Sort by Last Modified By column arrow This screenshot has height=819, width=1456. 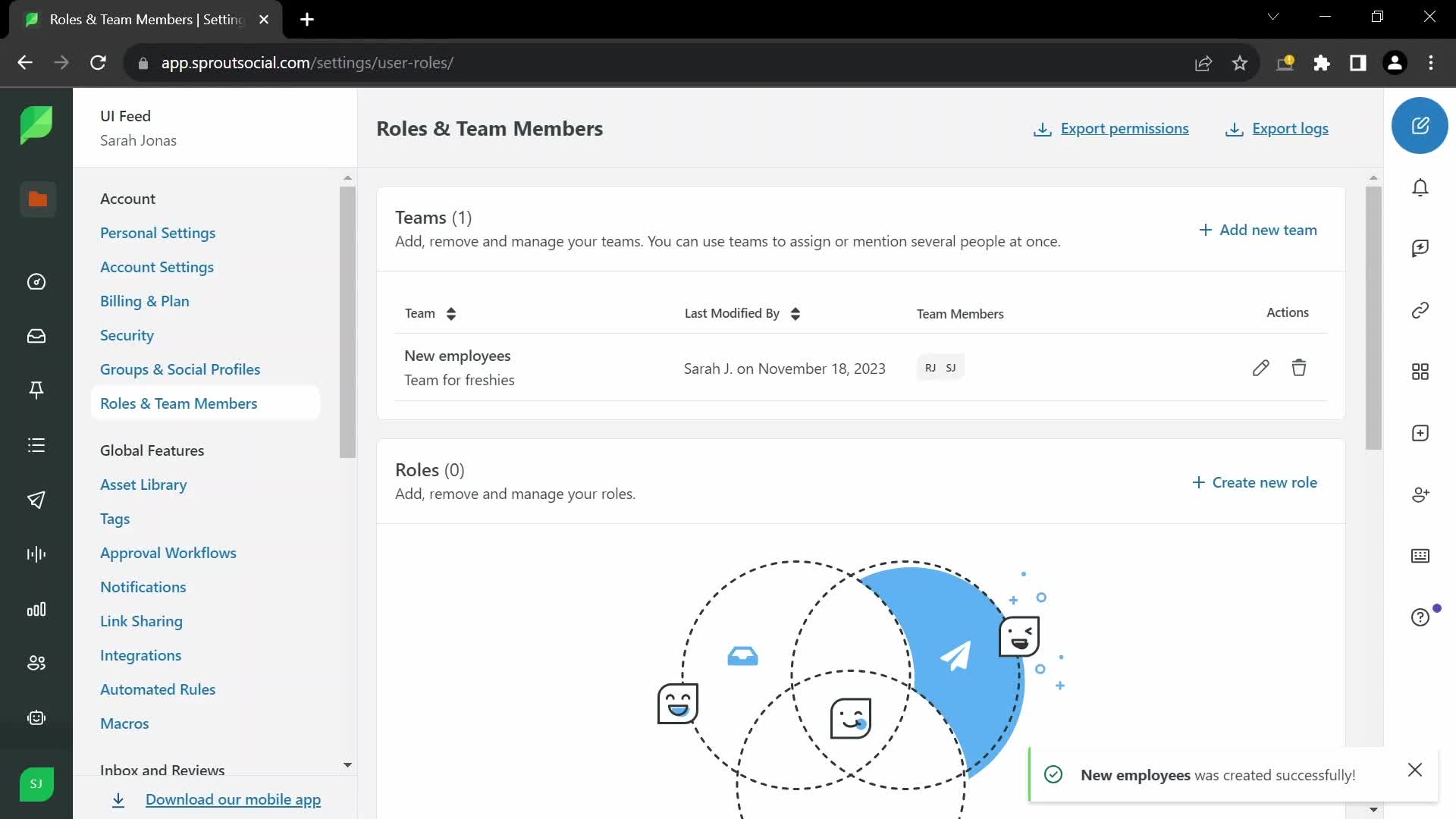pos(795,313)
